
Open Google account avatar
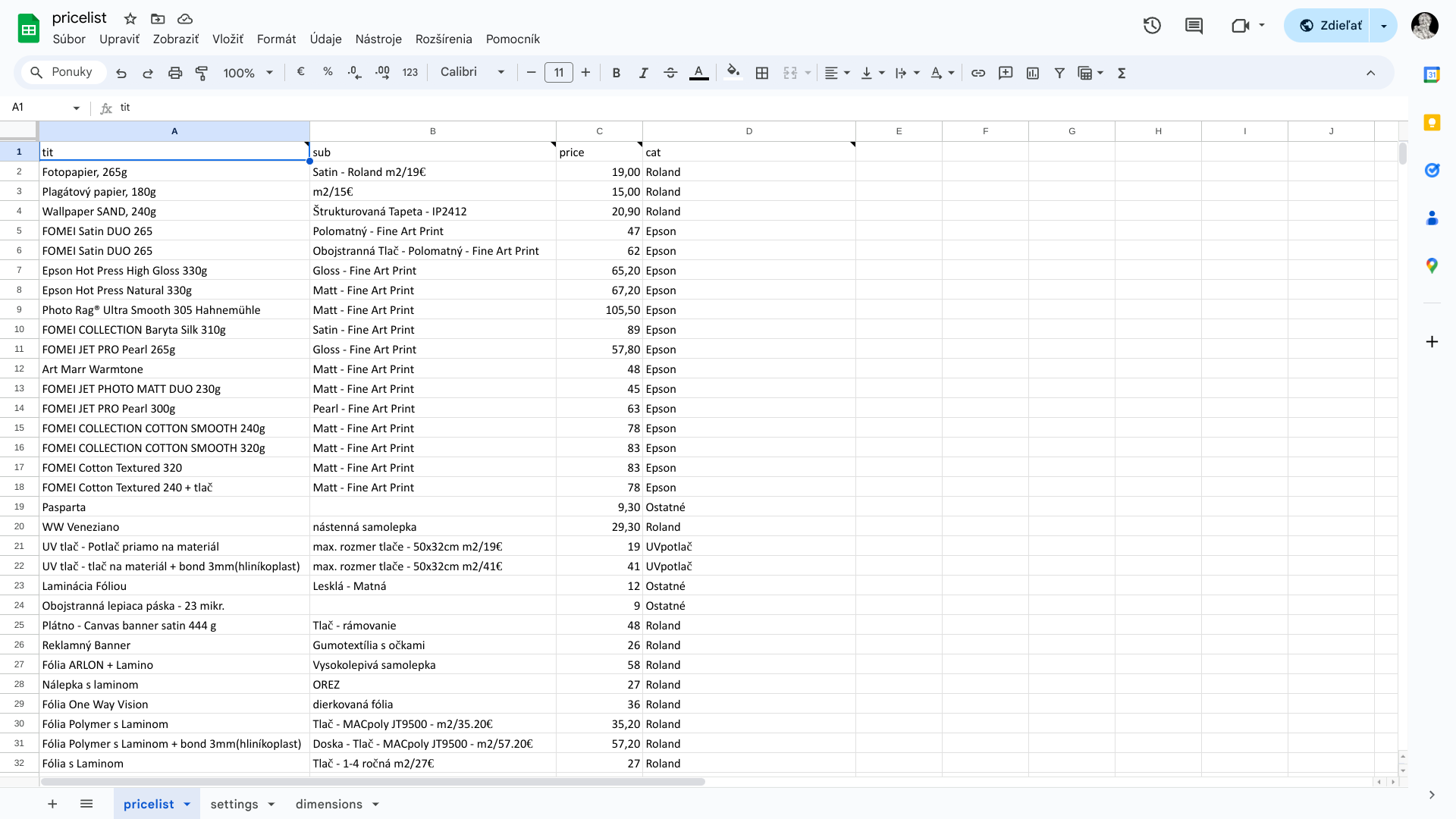coord(1425,26)
